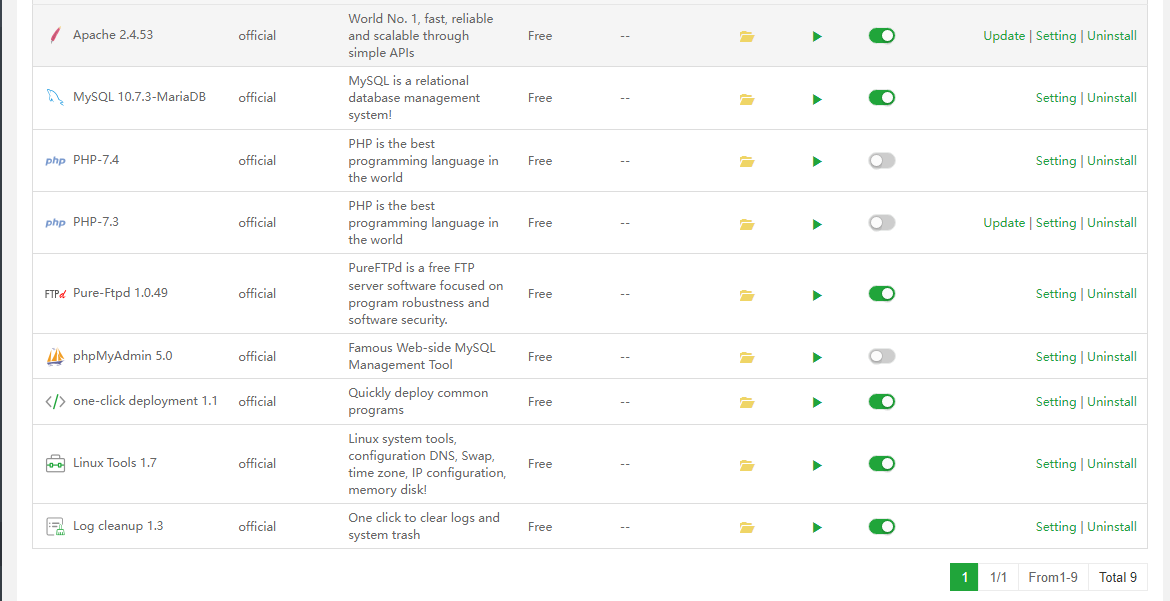Click Update for Apache 2.4.53
The image size is (1170, 601).
1004,36
